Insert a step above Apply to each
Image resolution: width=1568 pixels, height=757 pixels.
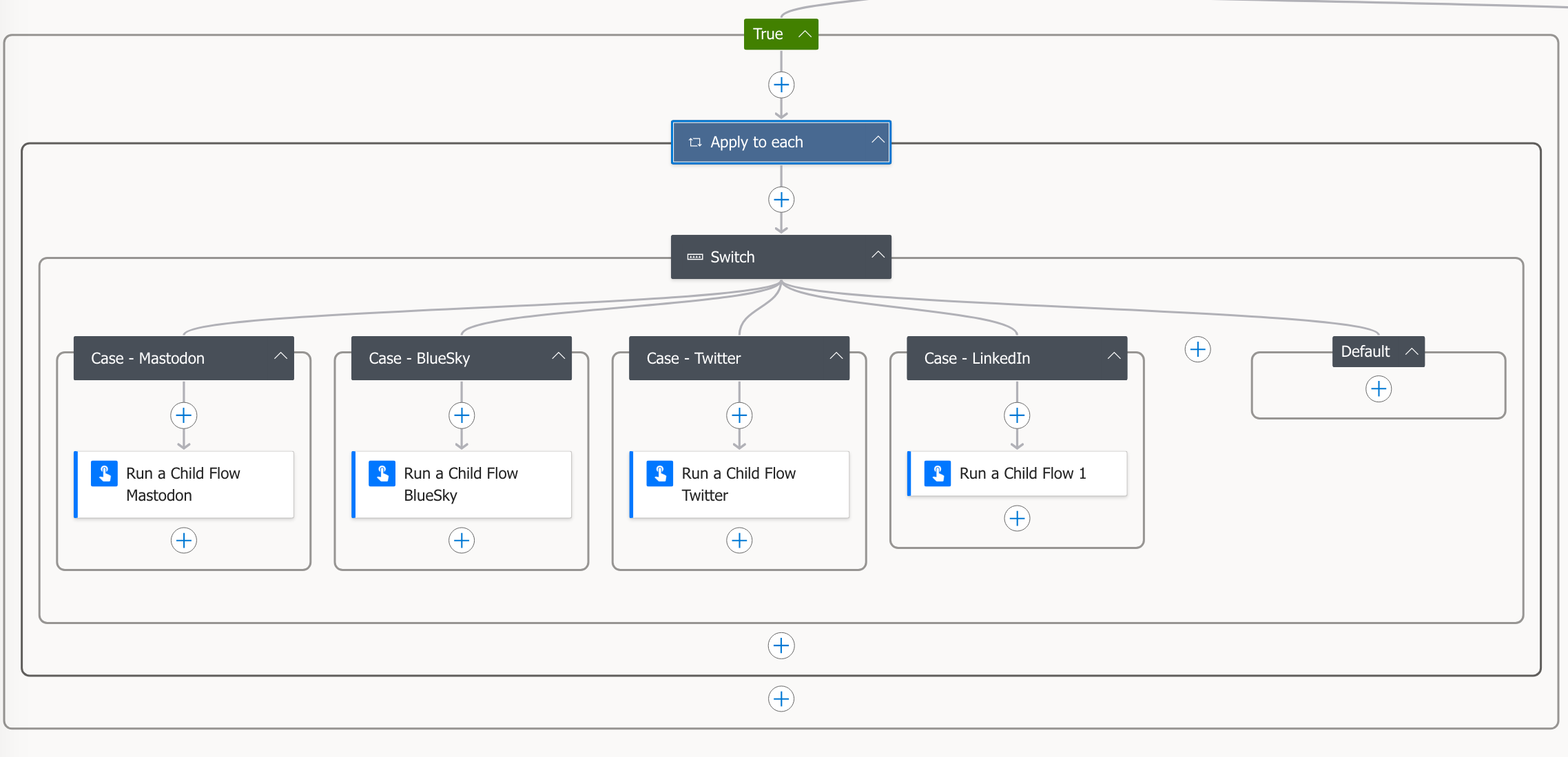(x=781, y=85)
